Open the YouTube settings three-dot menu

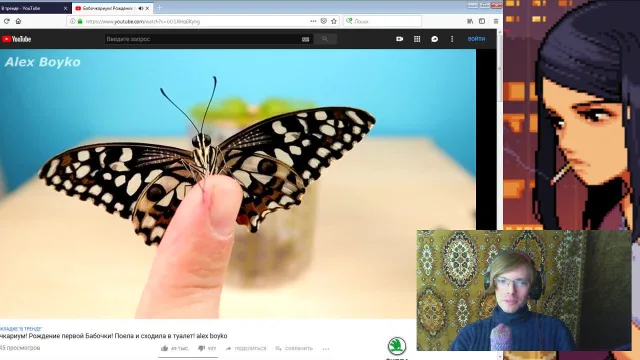point(452,39)
